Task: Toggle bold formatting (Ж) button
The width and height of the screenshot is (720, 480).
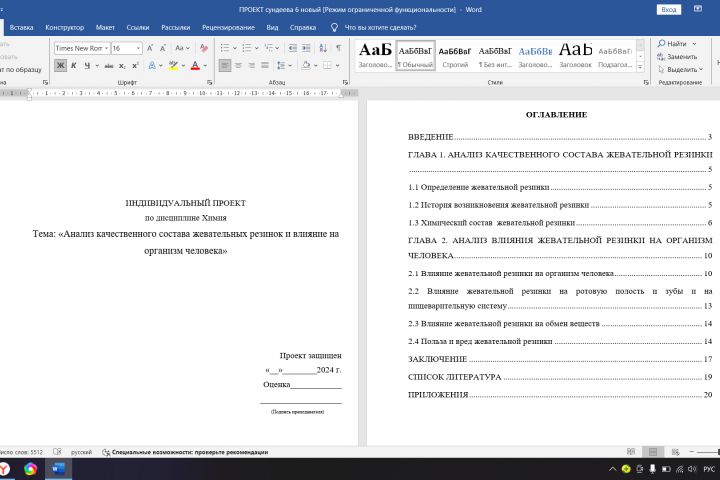Action: click(x=60, y=66)
